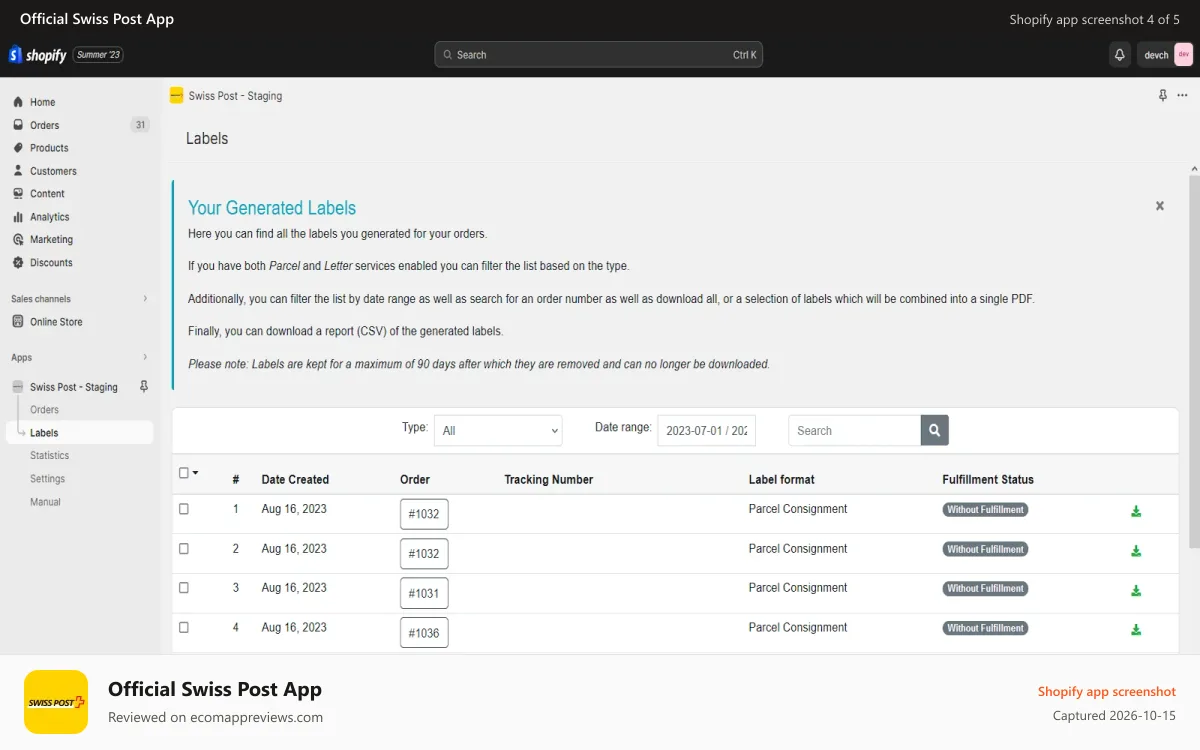Open Analytics in sidebar
The image size is (1200, 750).
[50, 217]
